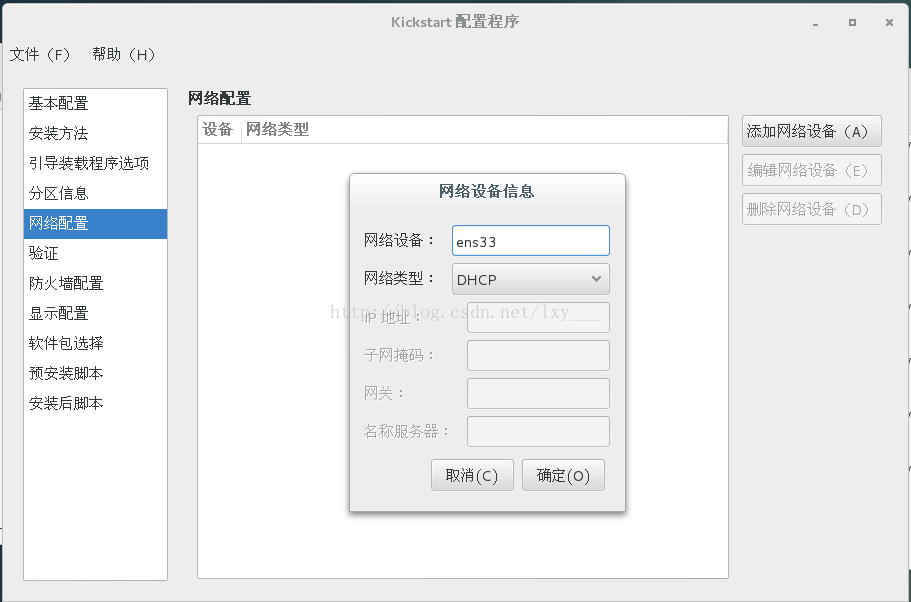Viewport: 911px width, 602px height.
Task: Open the 帮助 (H) menu
Action: click(124, 55)
